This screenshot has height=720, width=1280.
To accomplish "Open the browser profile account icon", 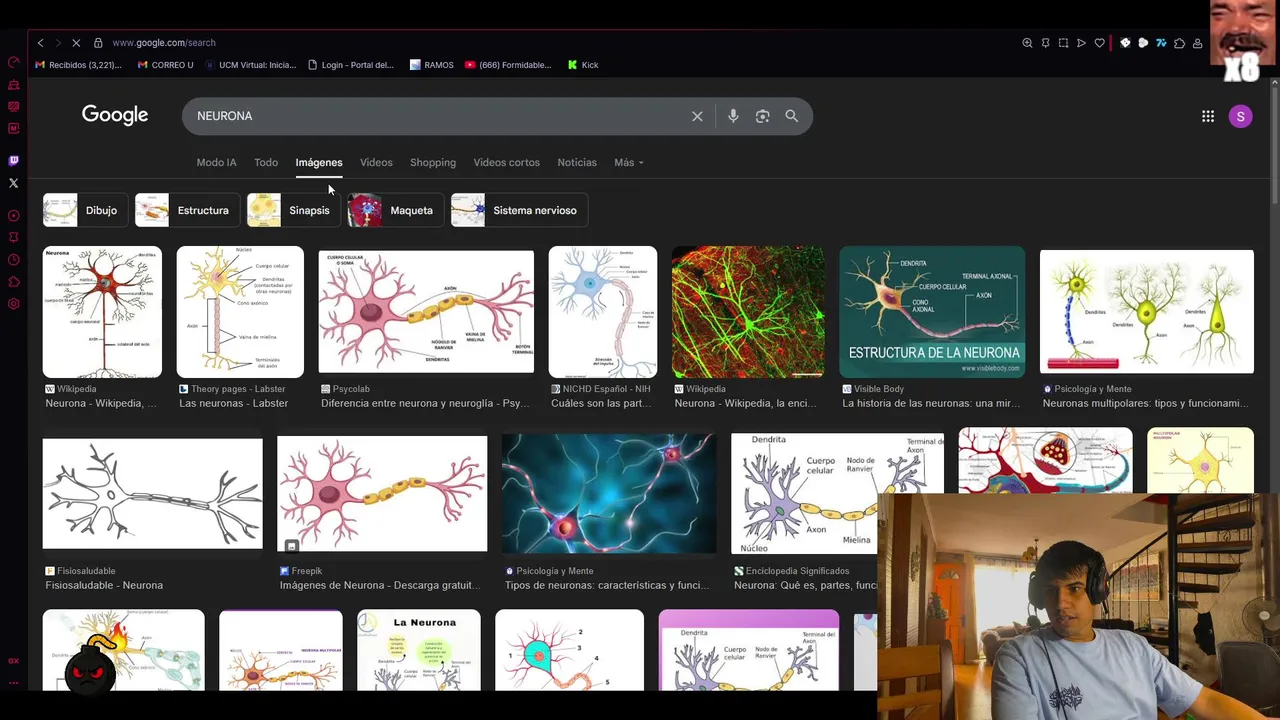I will [x=1197, y=43].
